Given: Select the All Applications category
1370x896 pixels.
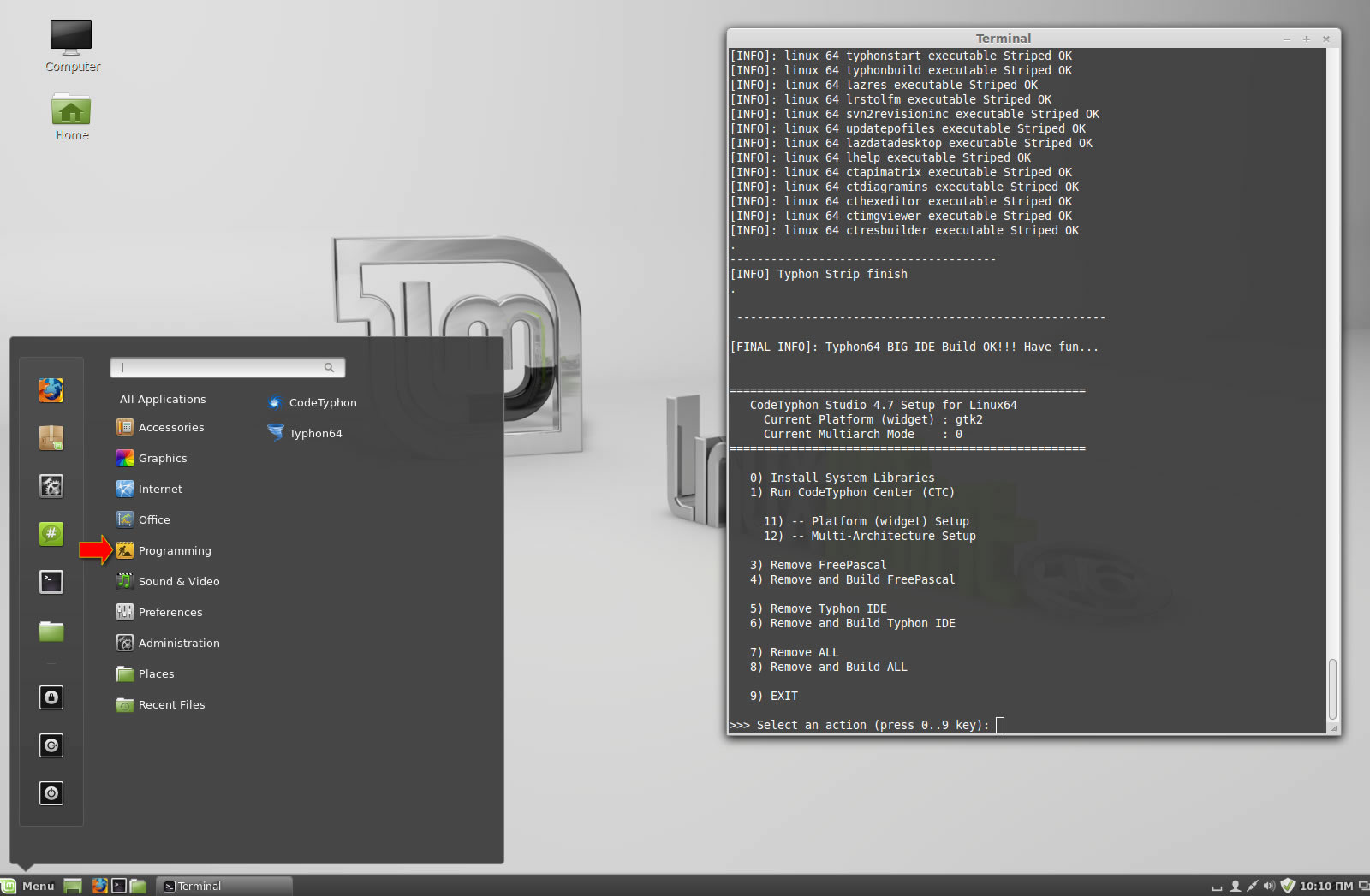Looking at the screenshot, I should [x=163, y=399].
